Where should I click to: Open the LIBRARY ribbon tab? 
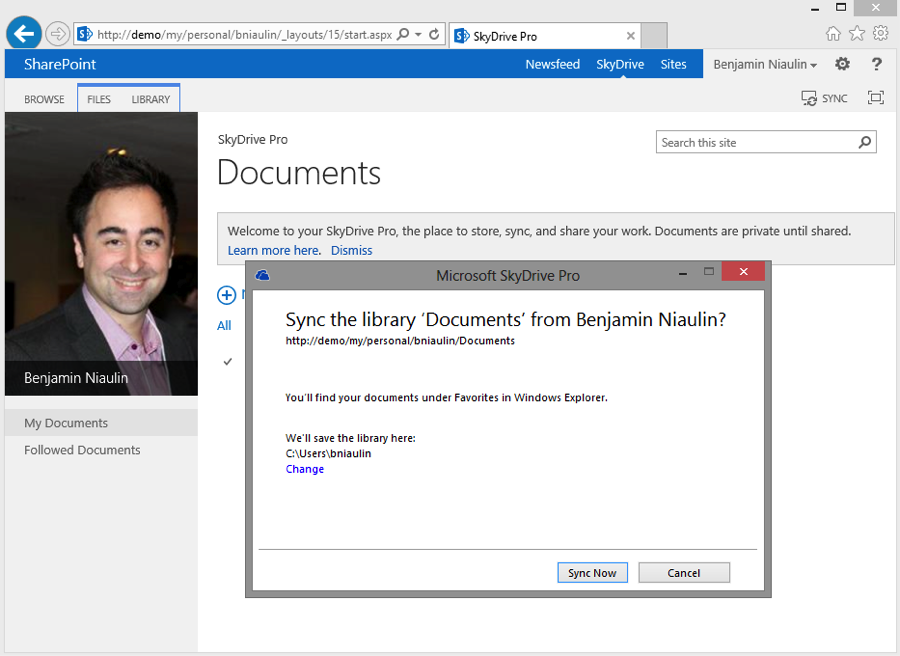pyautogui.click(x=151, y=99)
